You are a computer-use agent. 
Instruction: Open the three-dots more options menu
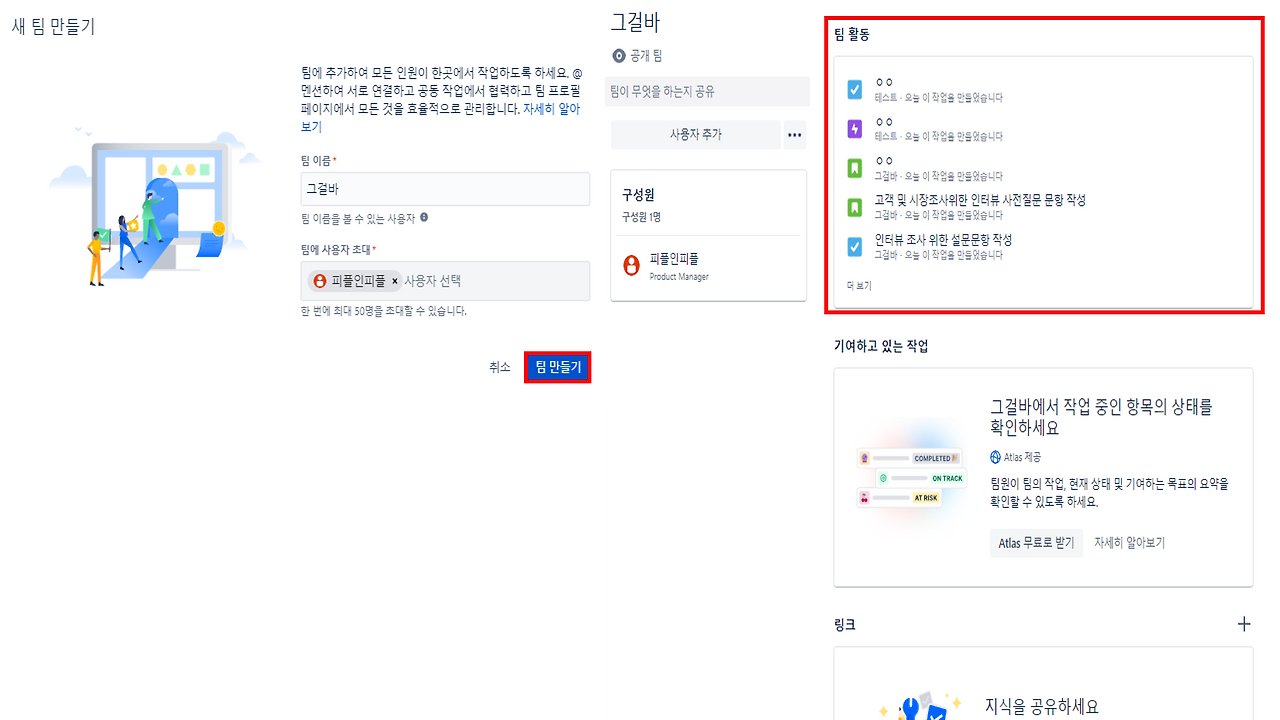pos(795,135)
